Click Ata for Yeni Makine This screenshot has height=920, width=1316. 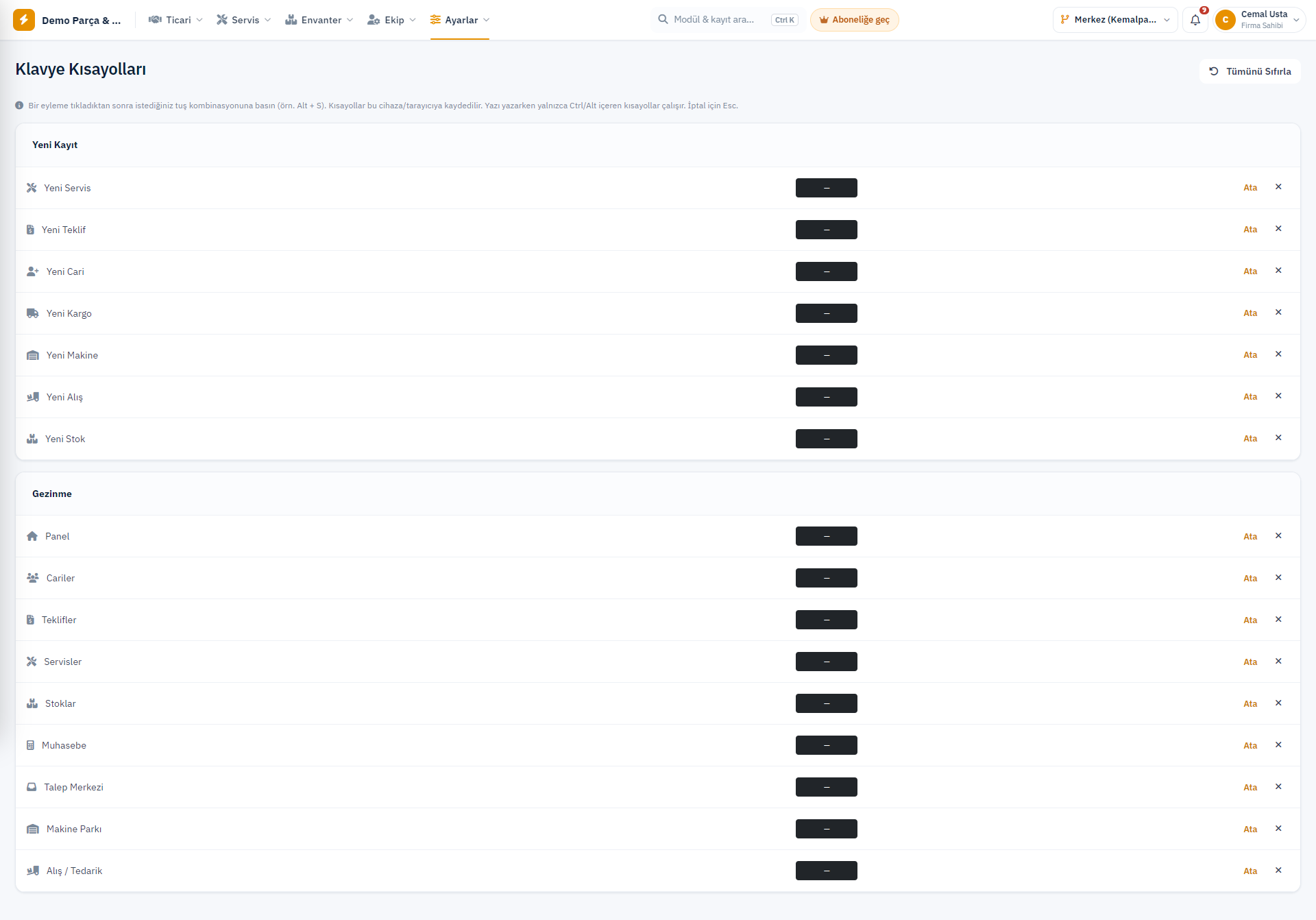pos(1250,355)
